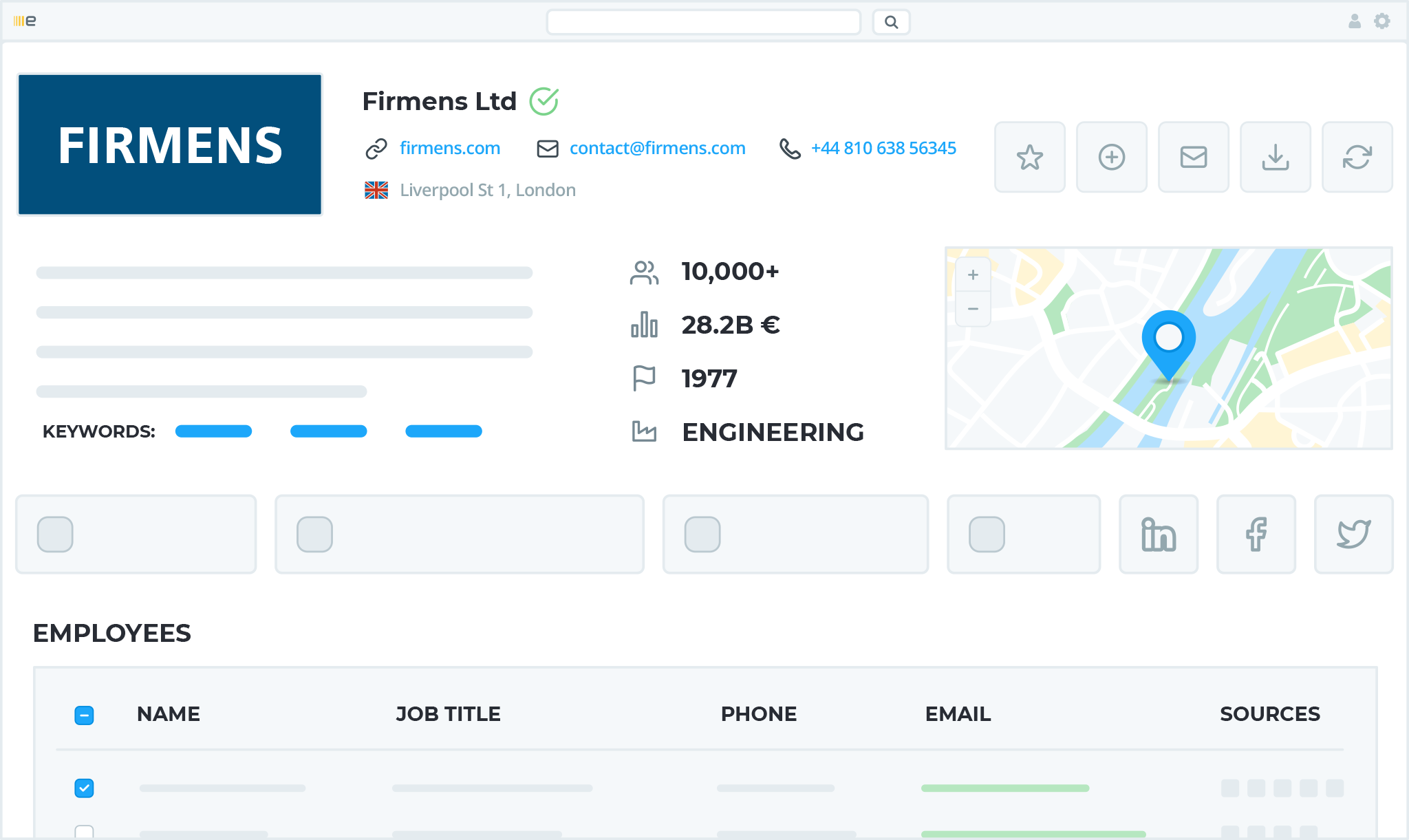Screen dimensions: 1409x840
Task: Click the SOURCES column header
Action: pos(1270,714)
